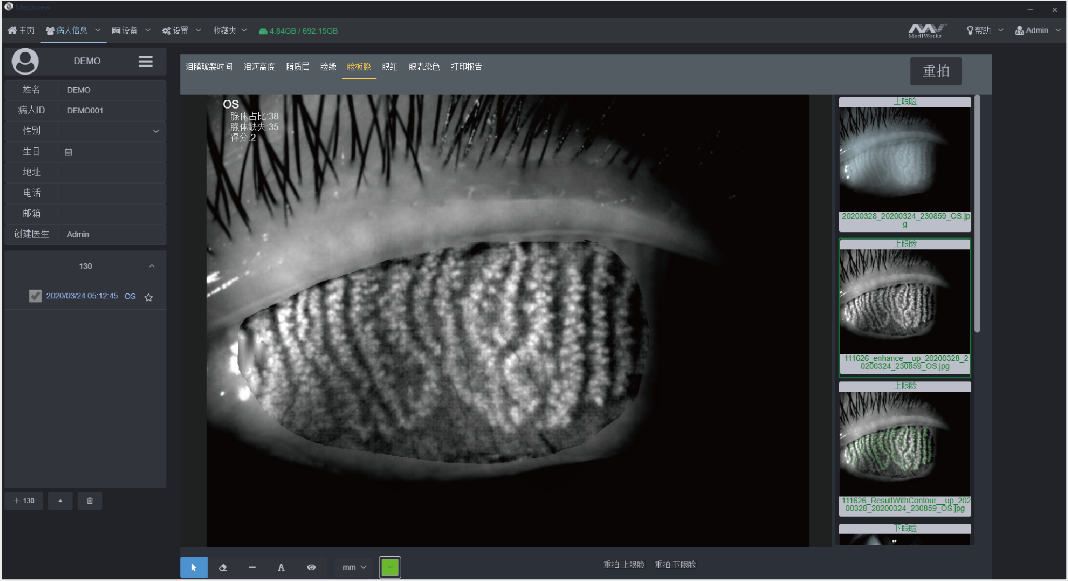Expand the settings menu chevron
1068x581 pixels.
pyautogui.click(x=198, y=30)
